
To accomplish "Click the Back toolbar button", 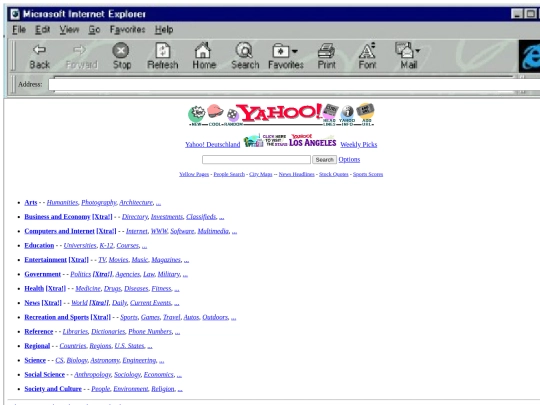I will [39, 56].
